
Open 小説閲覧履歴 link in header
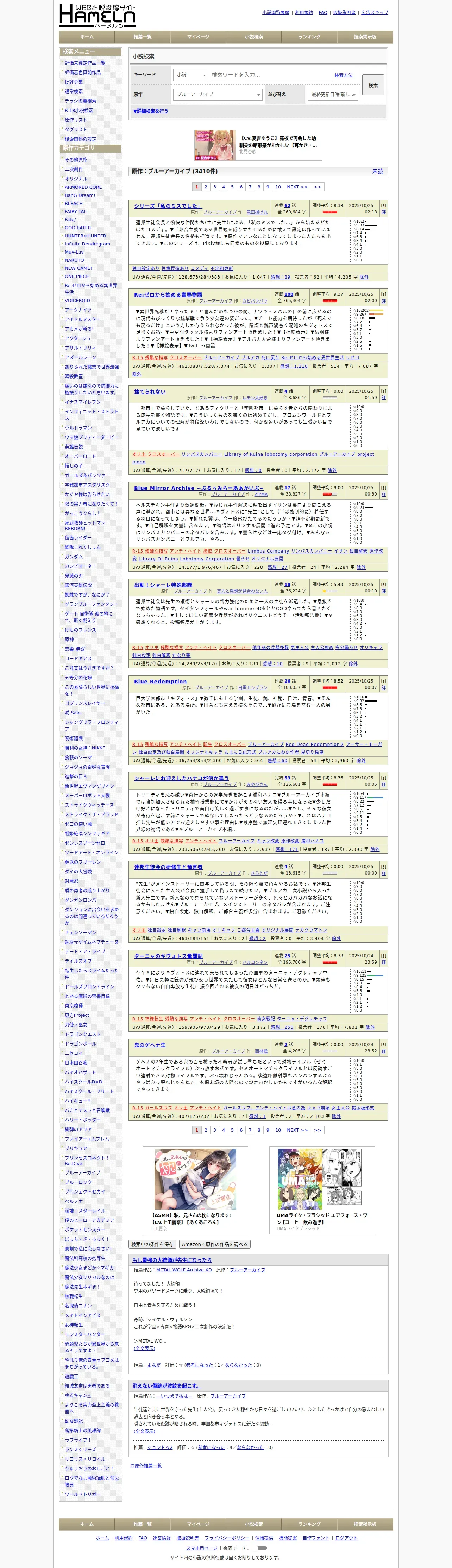[276, 12]
